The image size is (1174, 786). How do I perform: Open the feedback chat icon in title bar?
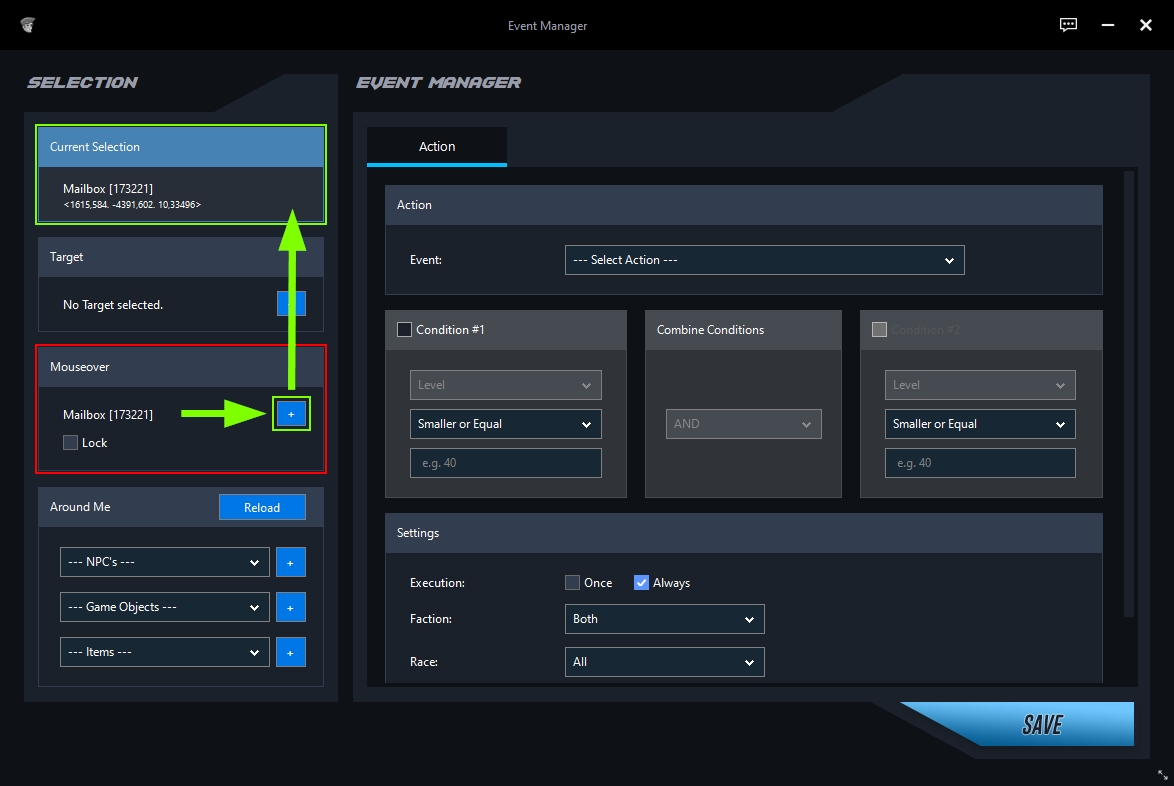1069,25
